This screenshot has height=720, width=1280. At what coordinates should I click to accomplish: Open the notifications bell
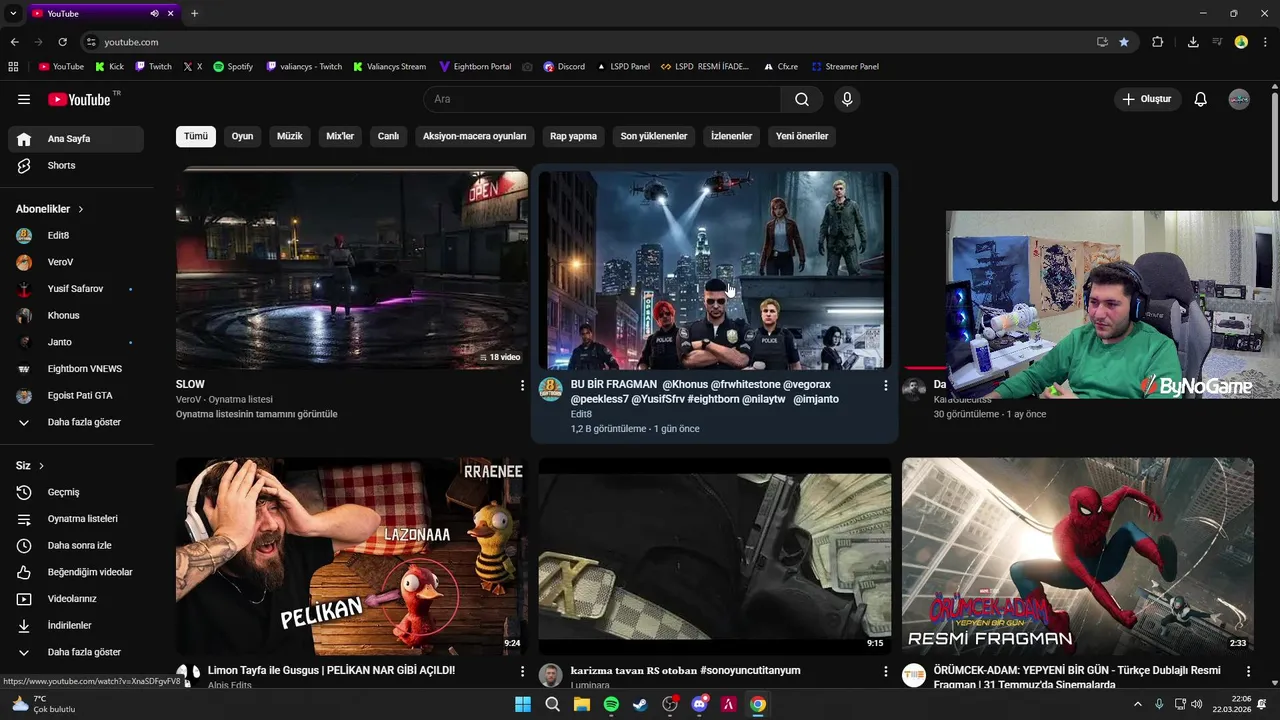click(x=1201, y=99)
